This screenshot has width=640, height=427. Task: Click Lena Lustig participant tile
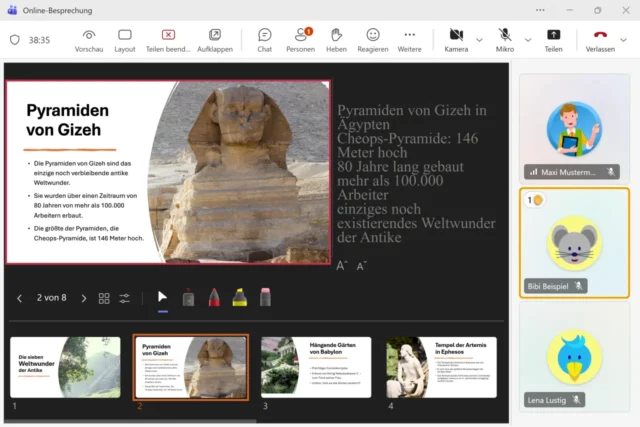pyautogui.click(x=574, y=357)
